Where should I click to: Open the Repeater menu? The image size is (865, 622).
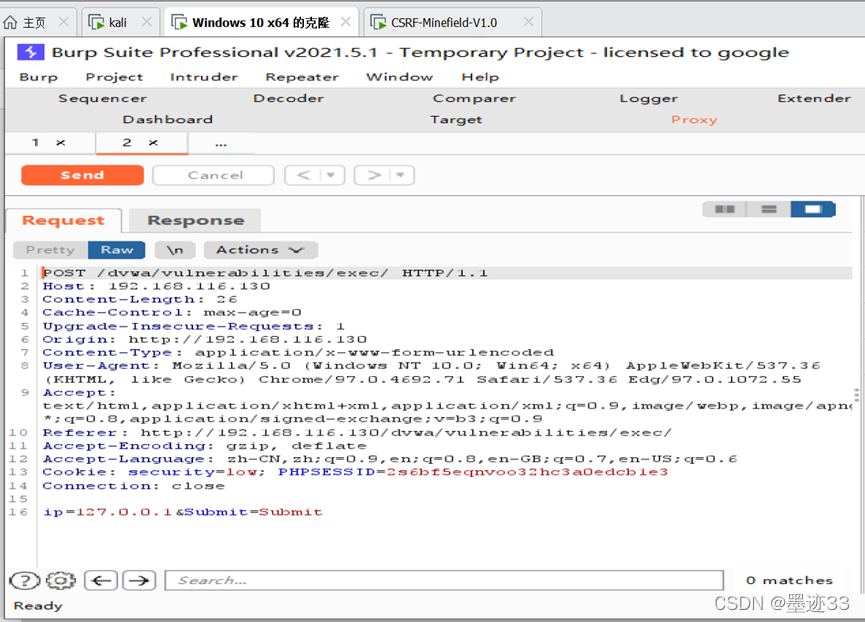[x=302, y=77]
